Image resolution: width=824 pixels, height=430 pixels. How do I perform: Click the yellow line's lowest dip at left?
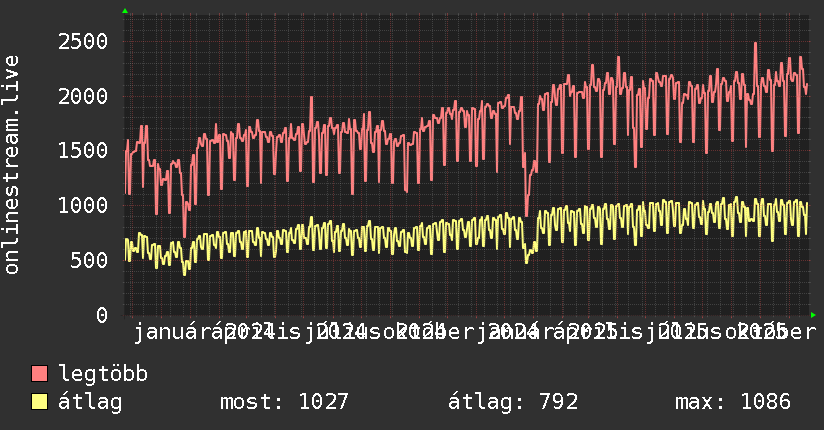(x=184, y=273)
